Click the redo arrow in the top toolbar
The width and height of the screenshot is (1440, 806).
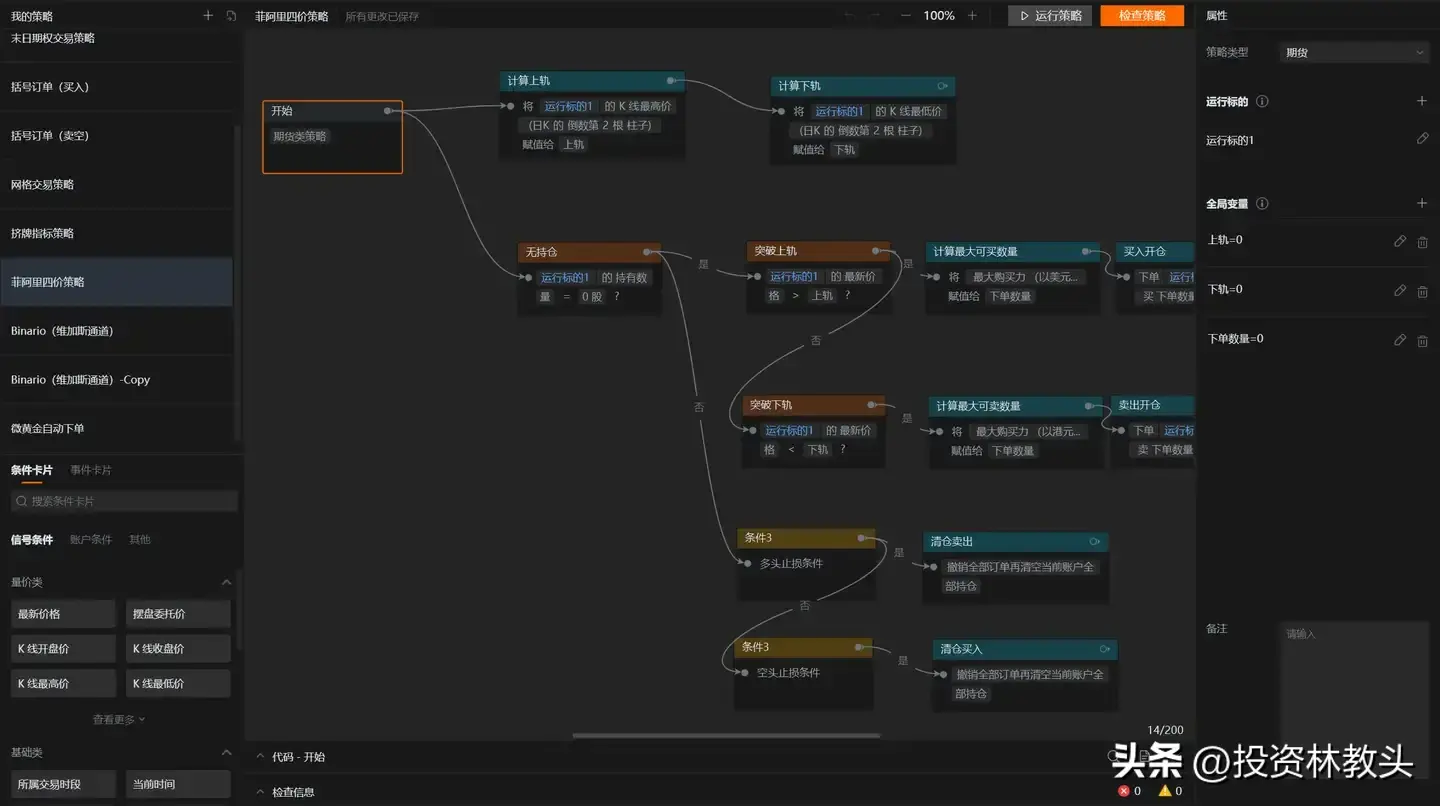(876, 16)
